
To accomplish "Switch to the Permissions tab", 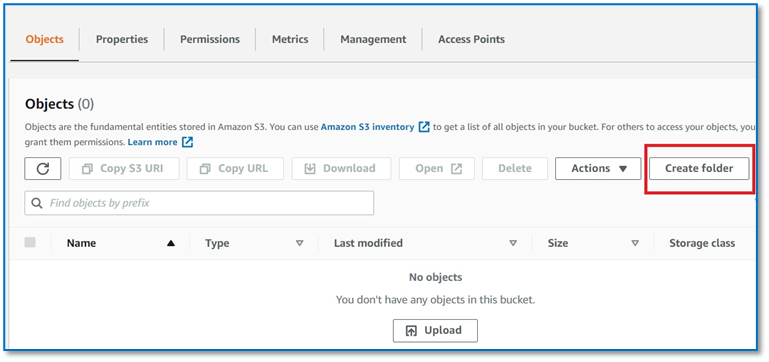I will [210, 39].
